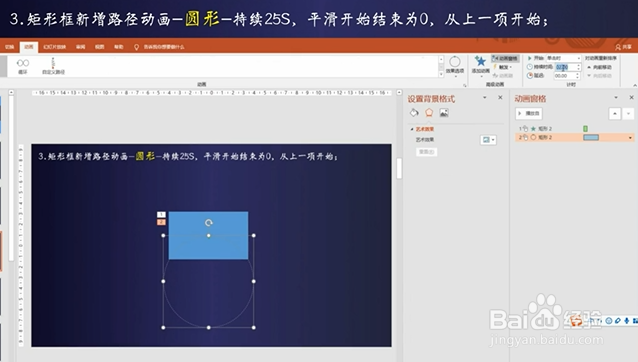
Task: Expand the animation gallery more button
Action: click(441, 74)
